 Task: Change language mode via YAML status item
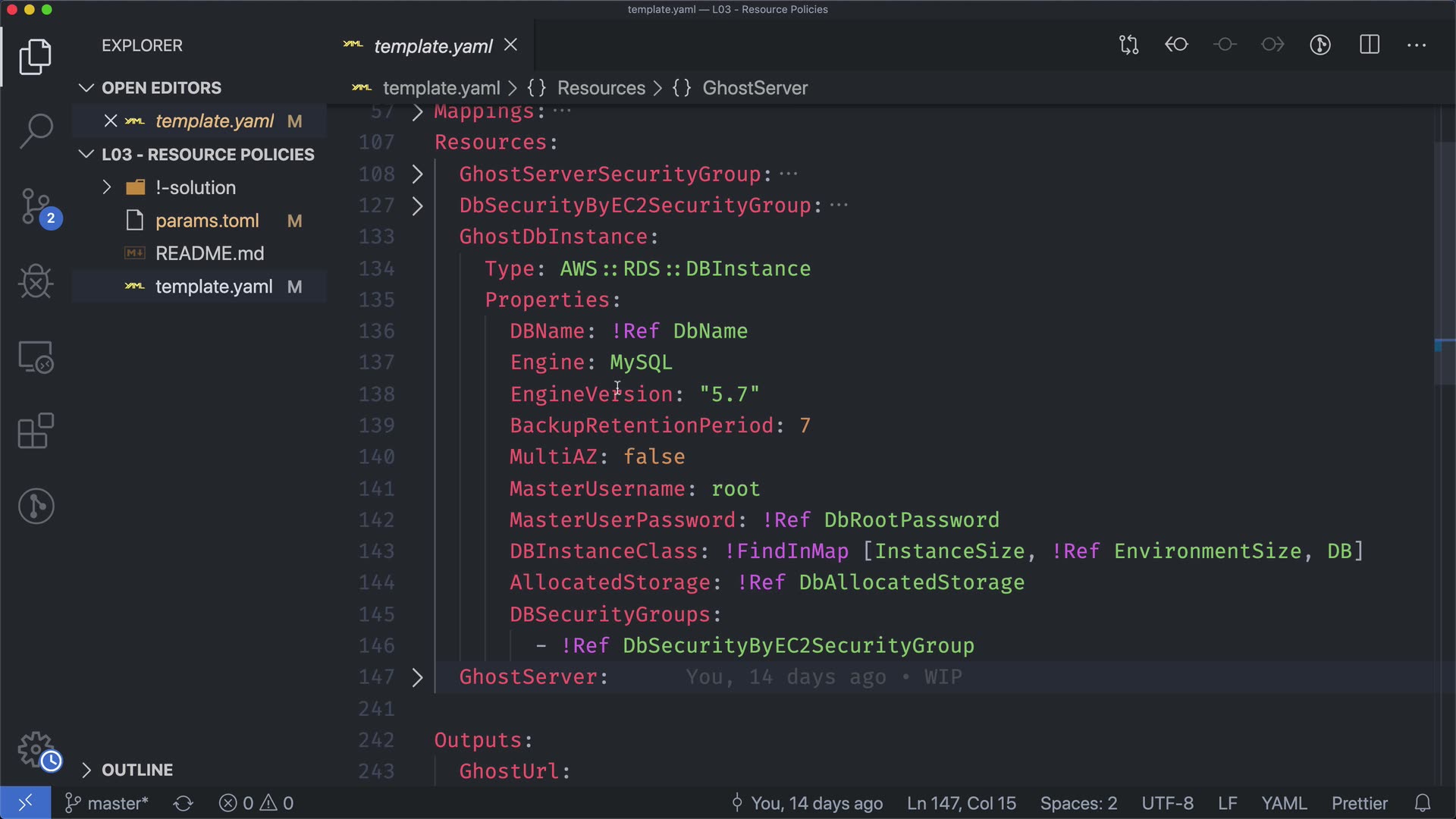coord(1283,803)
